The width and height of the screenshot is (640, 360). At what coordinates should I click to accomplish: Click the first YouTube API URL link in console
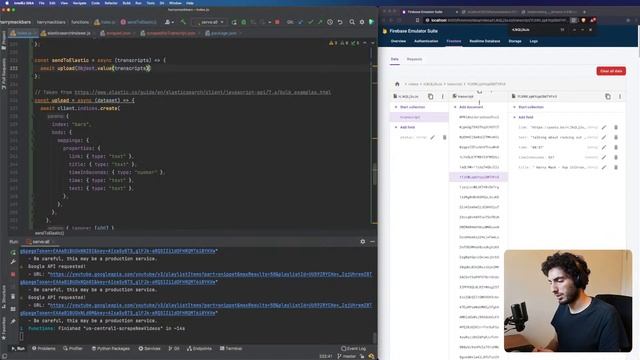pos(210,274)
